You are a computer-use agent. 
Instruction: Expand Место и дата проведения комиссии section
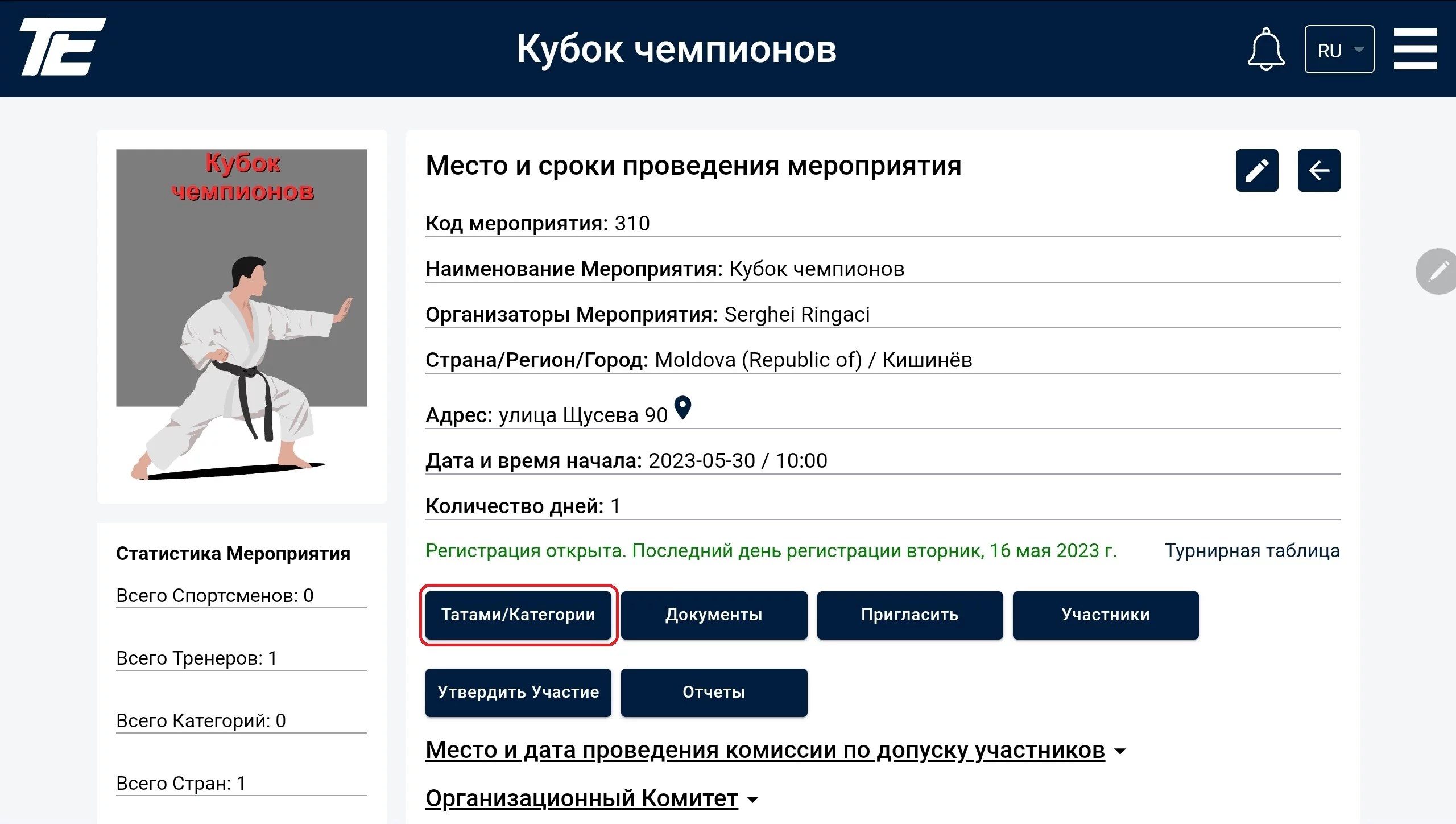[x=776, y=751]
